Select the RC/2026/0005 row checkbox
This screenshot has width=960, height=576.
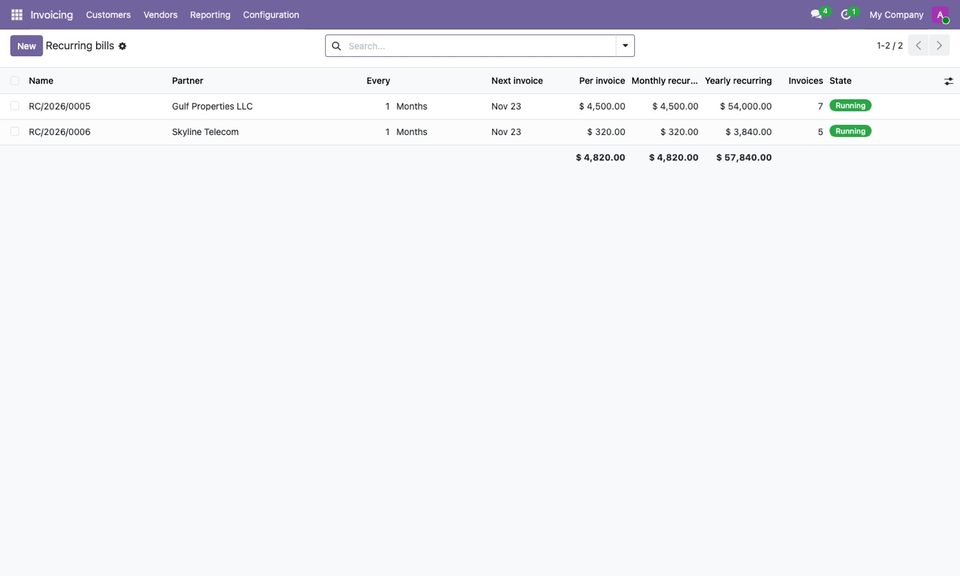point(15,106)
